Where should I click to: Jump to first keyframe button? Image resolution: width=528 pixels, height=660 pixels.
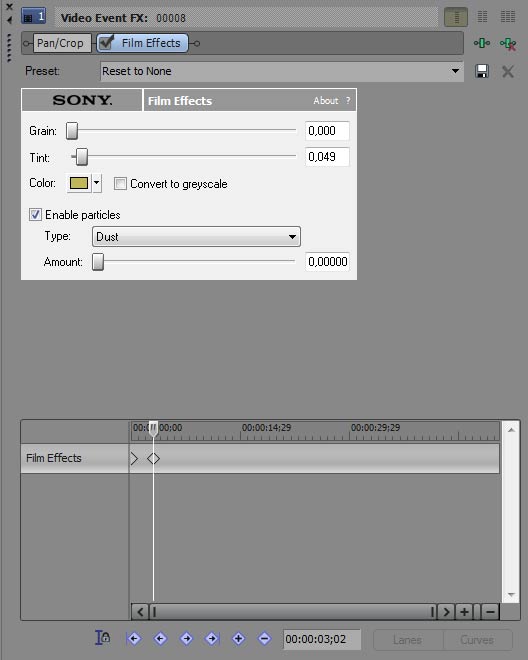(133, 639)
